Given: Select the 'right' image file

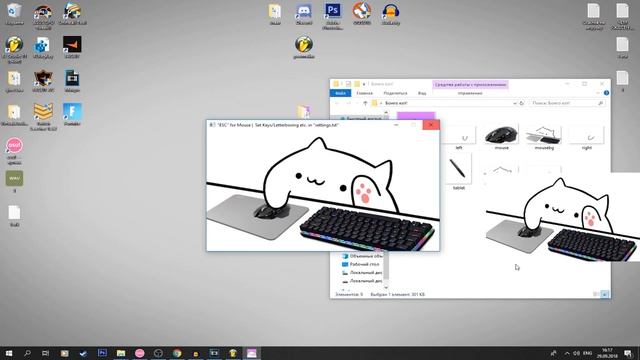Looking at the screenshot, I should [587, 137].
